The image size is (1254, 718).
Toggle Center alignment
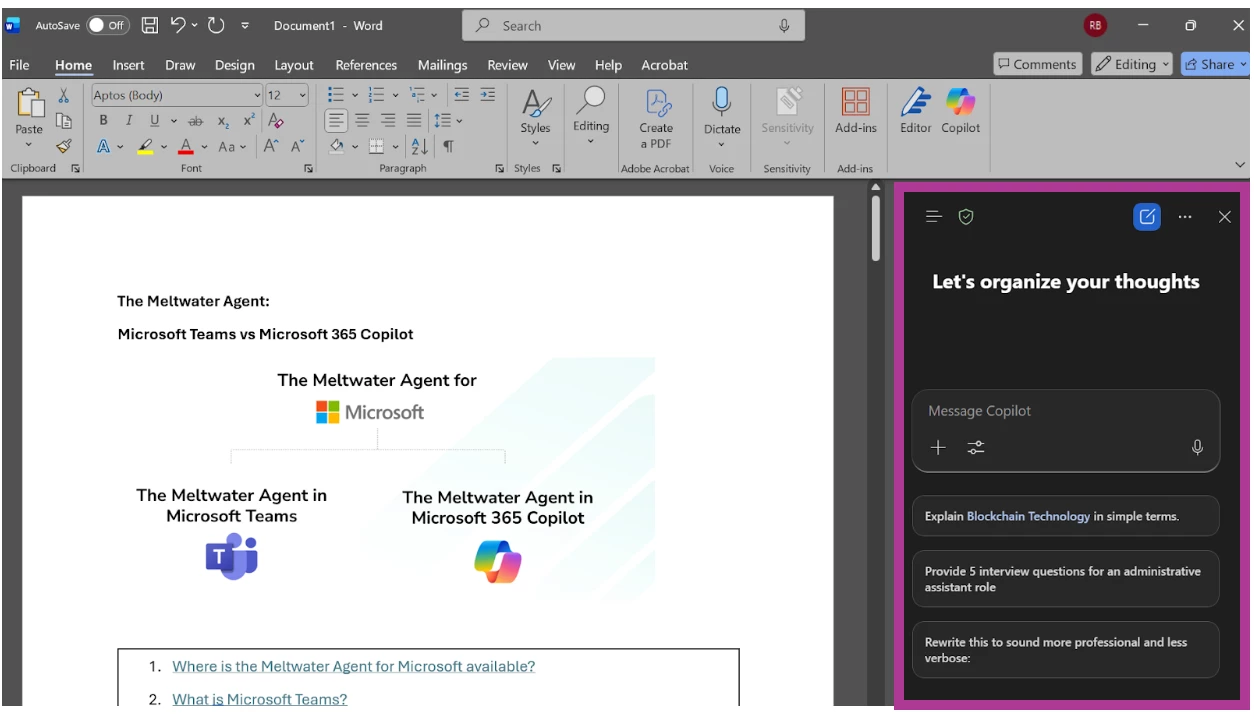coord(363,120)
